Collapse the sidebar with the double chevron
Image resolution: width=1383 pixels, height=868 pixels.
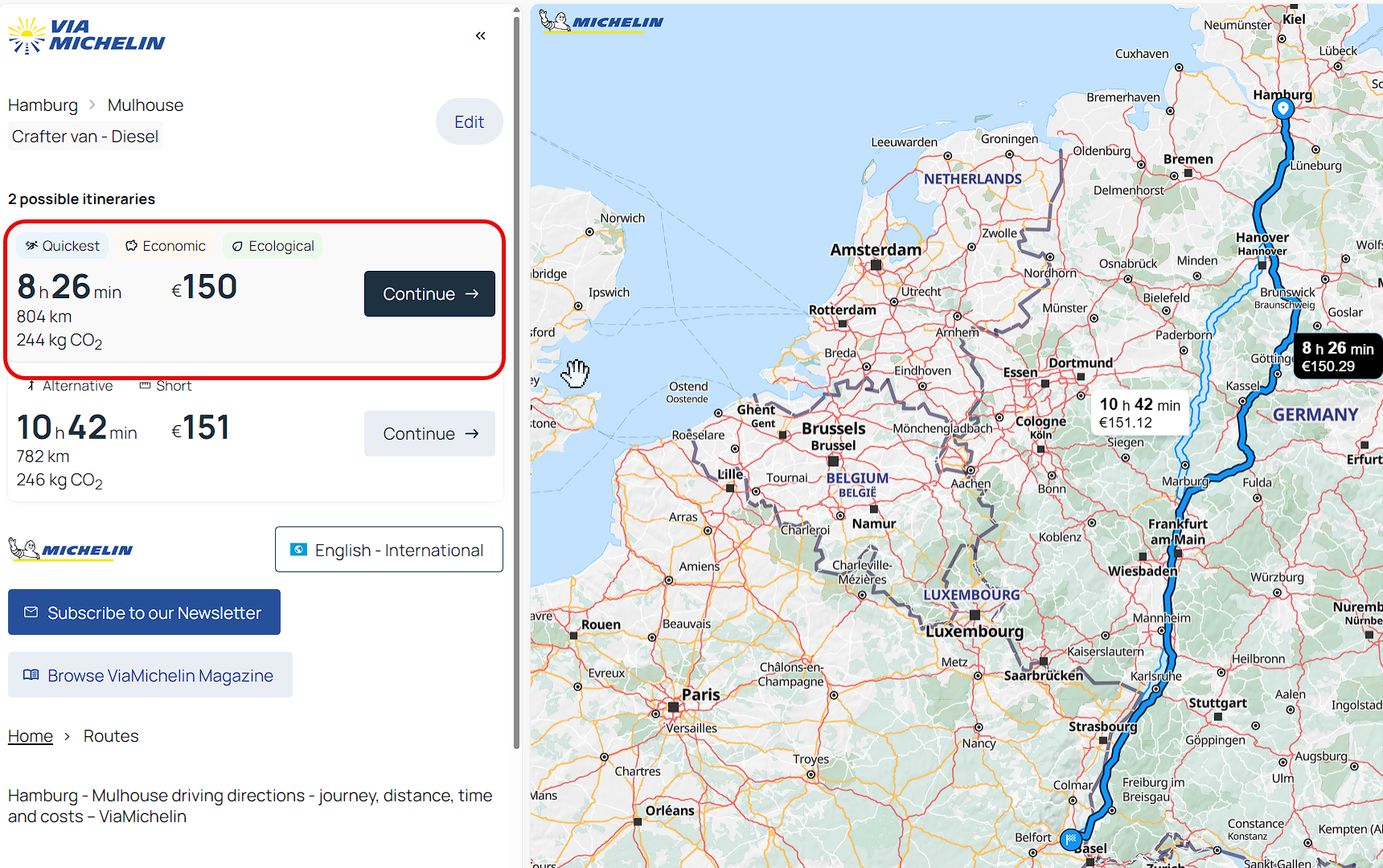coord(481,35)
